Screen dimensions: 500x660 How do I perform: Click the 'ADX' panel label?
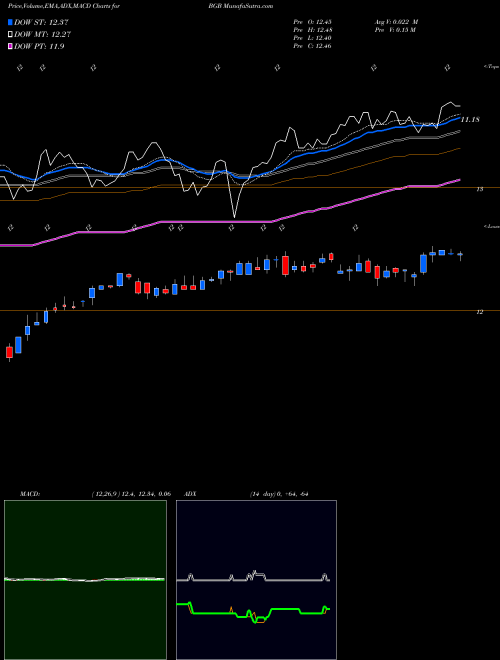(x=190, y=494)
